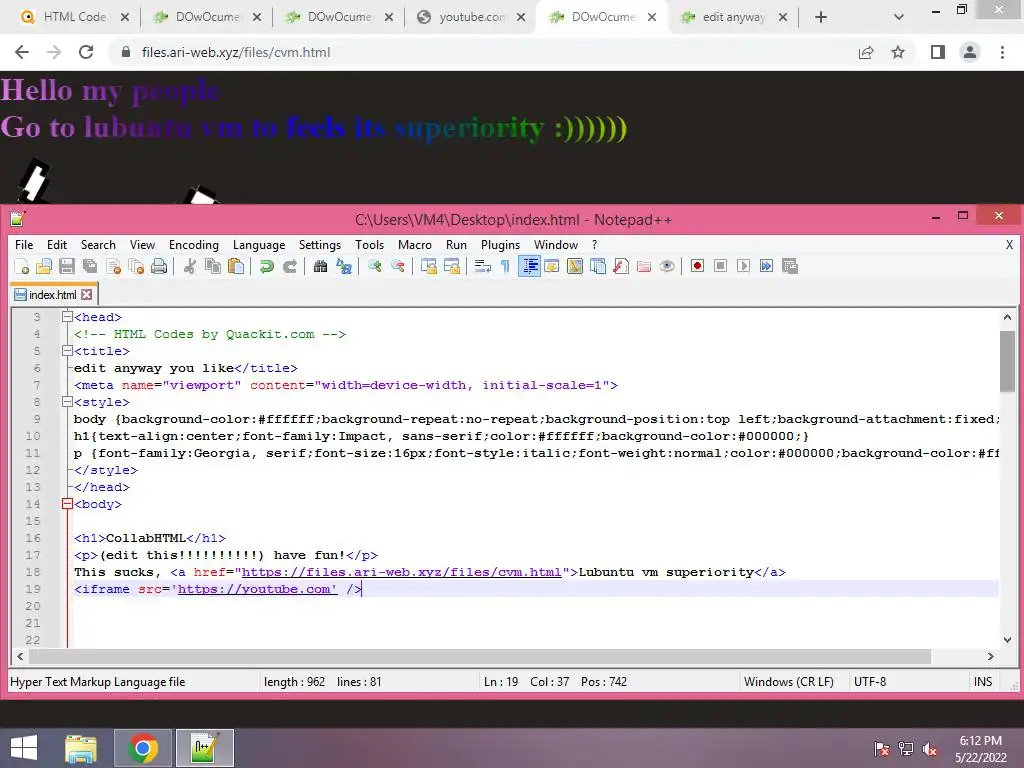Open File Explorer from taskbar

coord(81,748)
